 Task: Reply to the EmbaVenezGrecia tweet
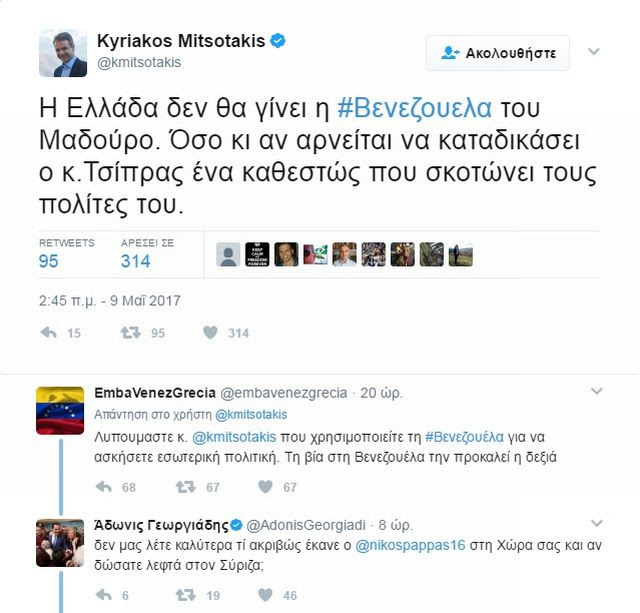(104, 486)
